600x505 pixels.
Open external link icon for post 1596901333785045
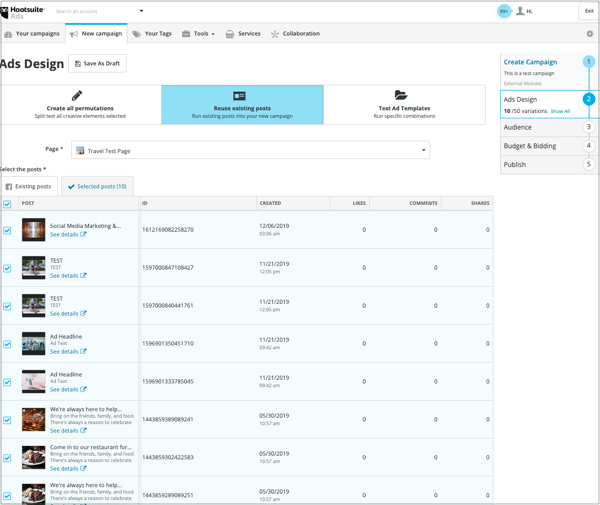pyautogui.click(x=83, y=389)
